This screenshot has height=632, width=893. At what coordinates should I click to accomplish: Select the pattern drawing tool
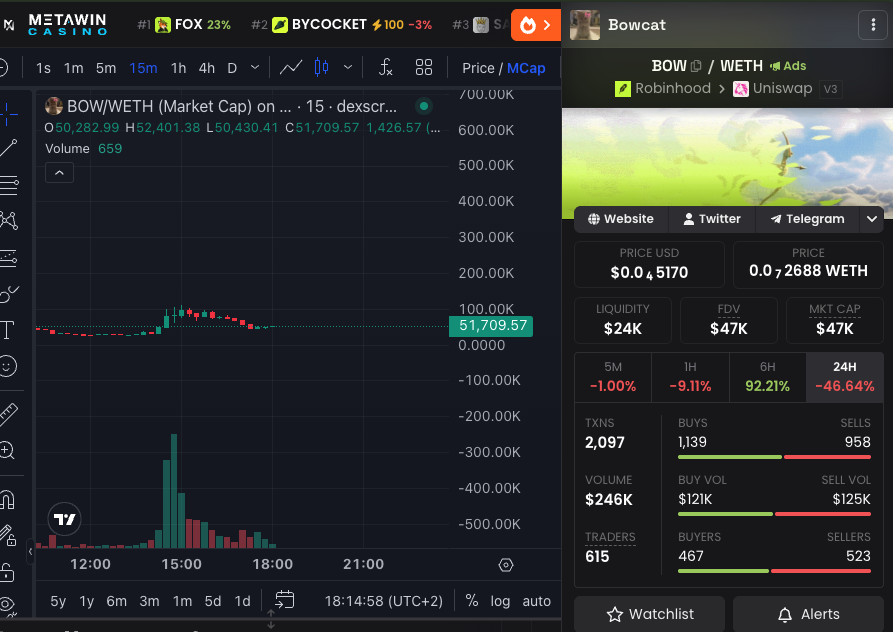point(9,221)
